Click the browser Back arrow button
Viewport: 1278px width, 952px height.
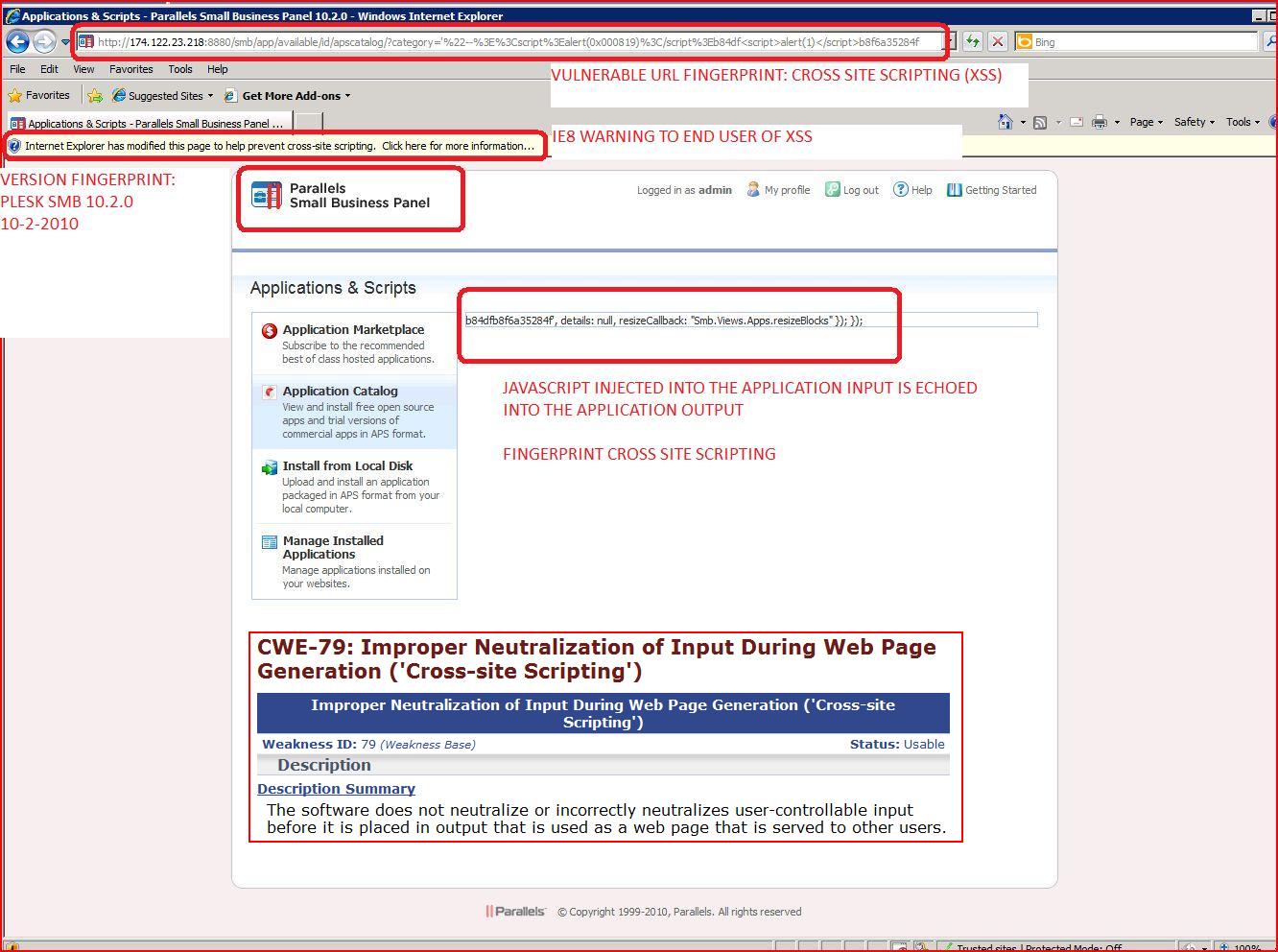point(17,42)
